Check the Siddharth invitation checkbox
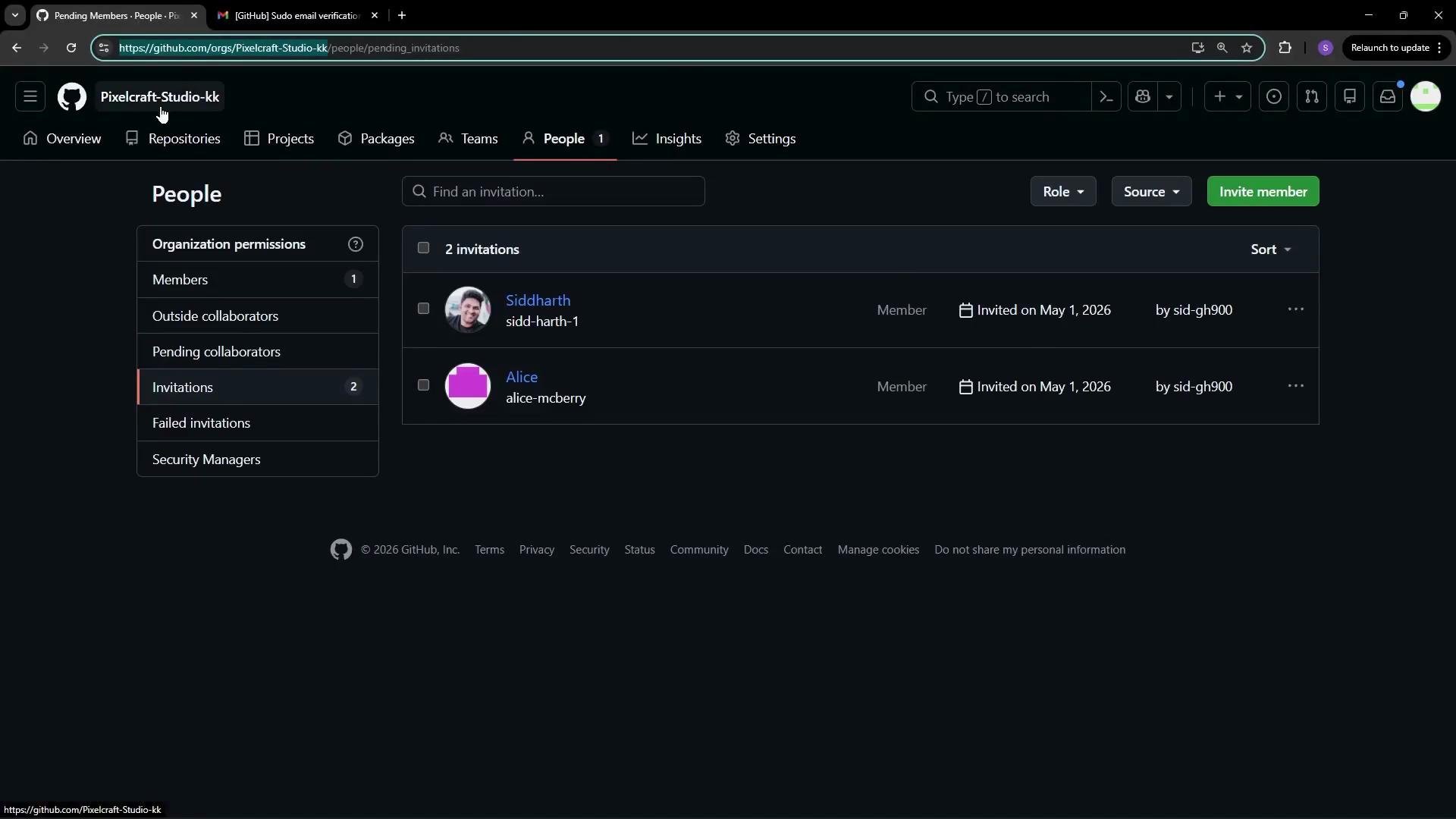Viewport: 1456px width, 819px height. [x=424, y=309]
